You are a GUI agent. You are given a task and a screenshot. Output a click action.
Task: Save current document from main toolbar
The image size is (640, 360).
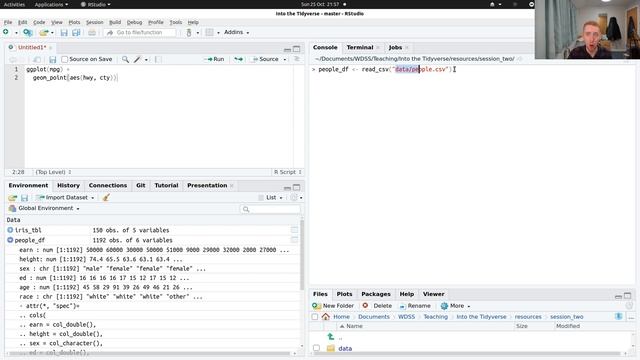click(x=64, y=32)
